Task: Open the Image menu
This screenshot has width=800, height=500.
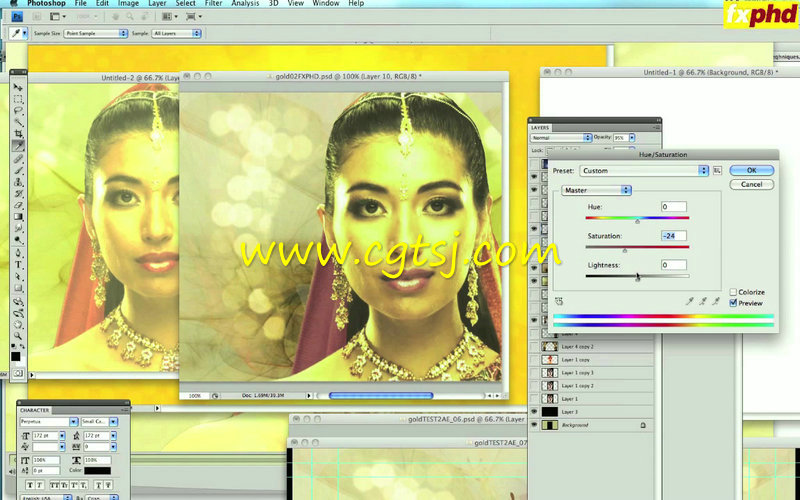Action: click(128, 3)
